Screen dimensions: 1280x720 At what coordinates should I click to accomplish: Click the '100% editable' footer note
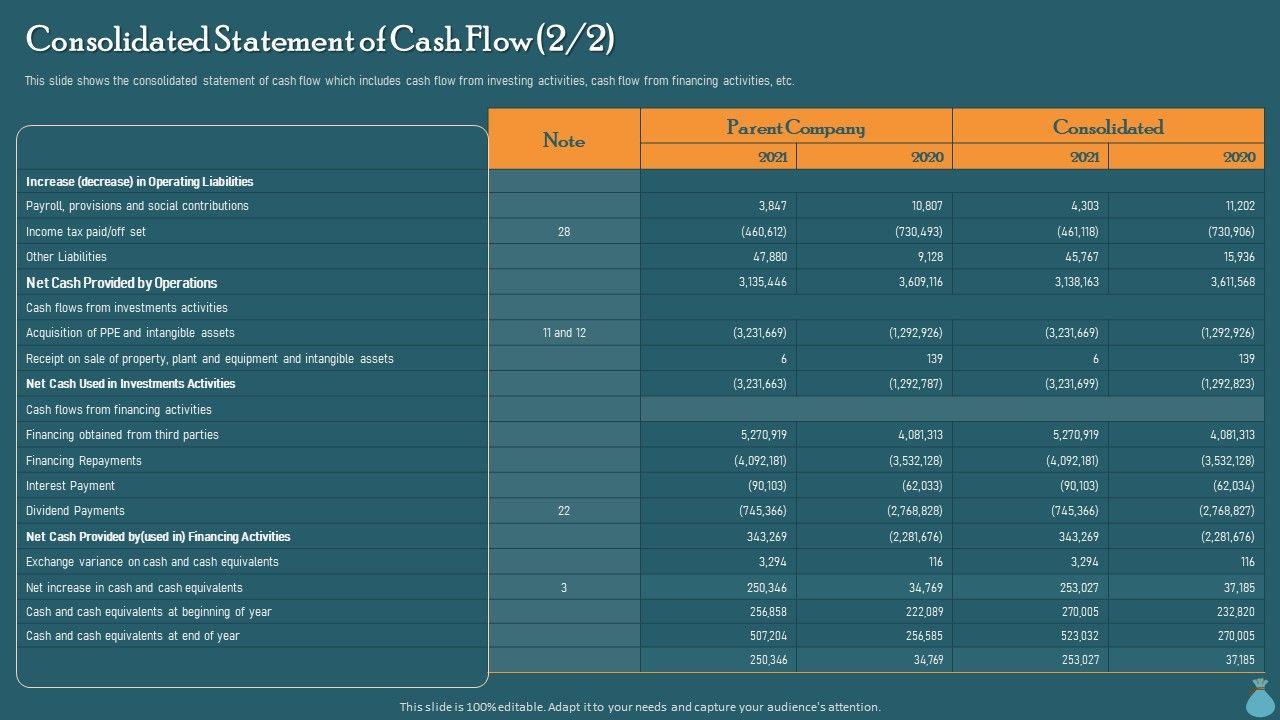tap(640, 707)
